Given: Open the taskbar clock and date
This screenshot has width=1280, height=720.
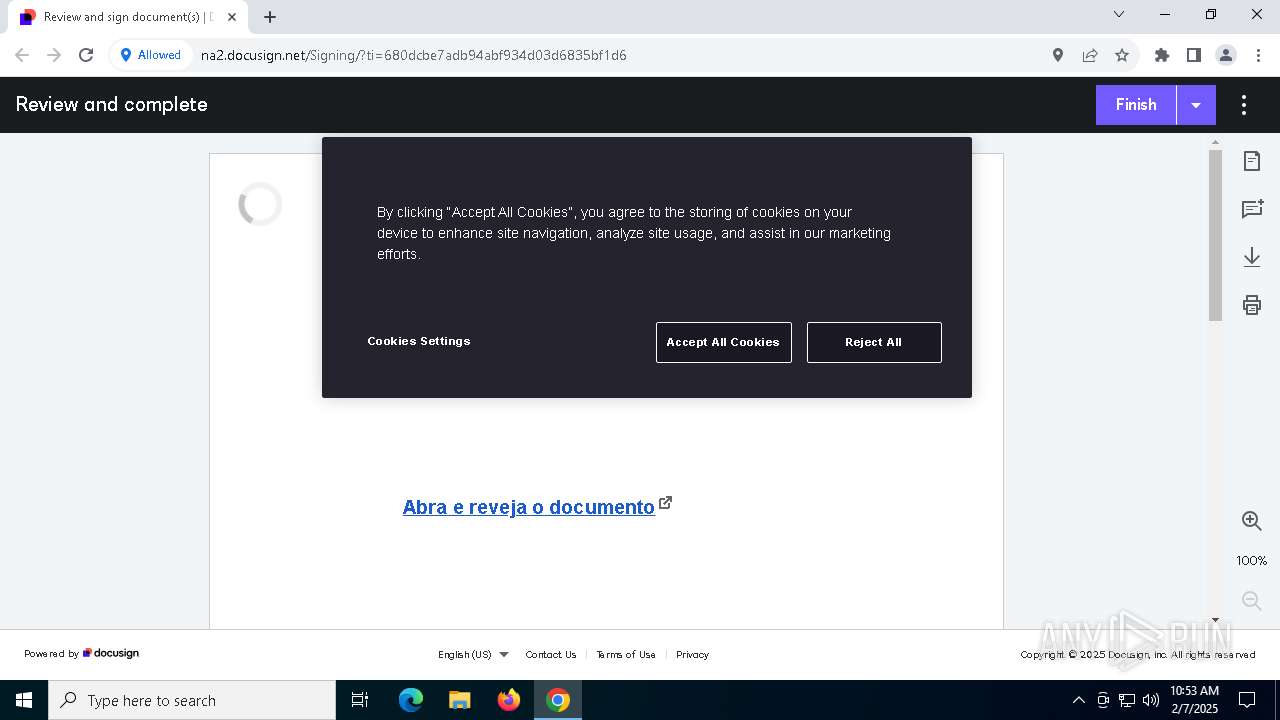Looking at the screenshot, I should tap(1194, 700).
